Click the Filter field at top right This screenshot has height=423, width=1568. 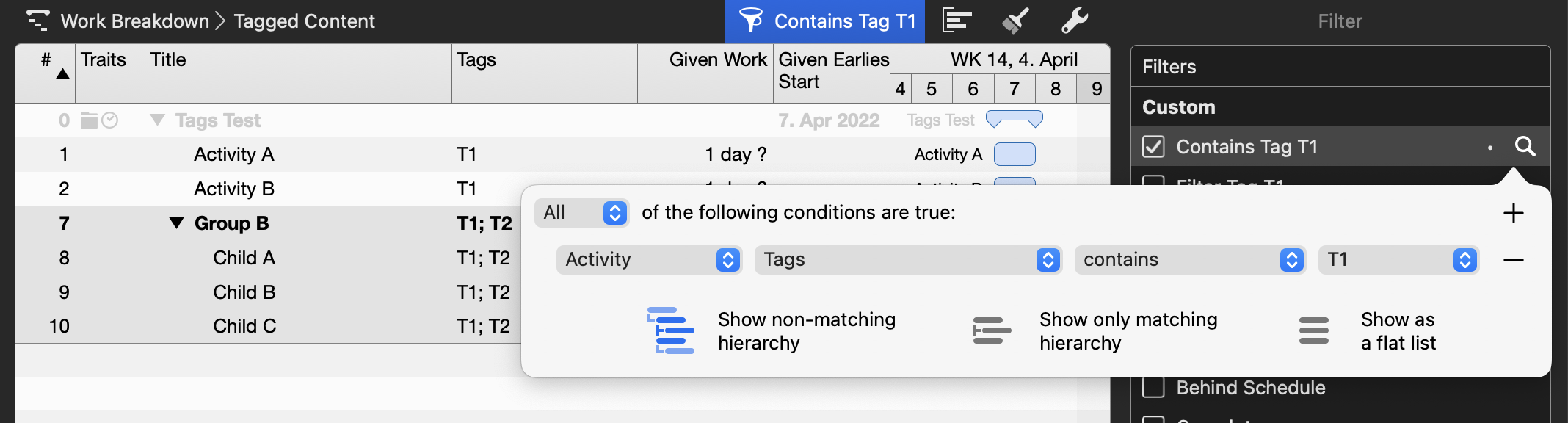[1339, 21]
